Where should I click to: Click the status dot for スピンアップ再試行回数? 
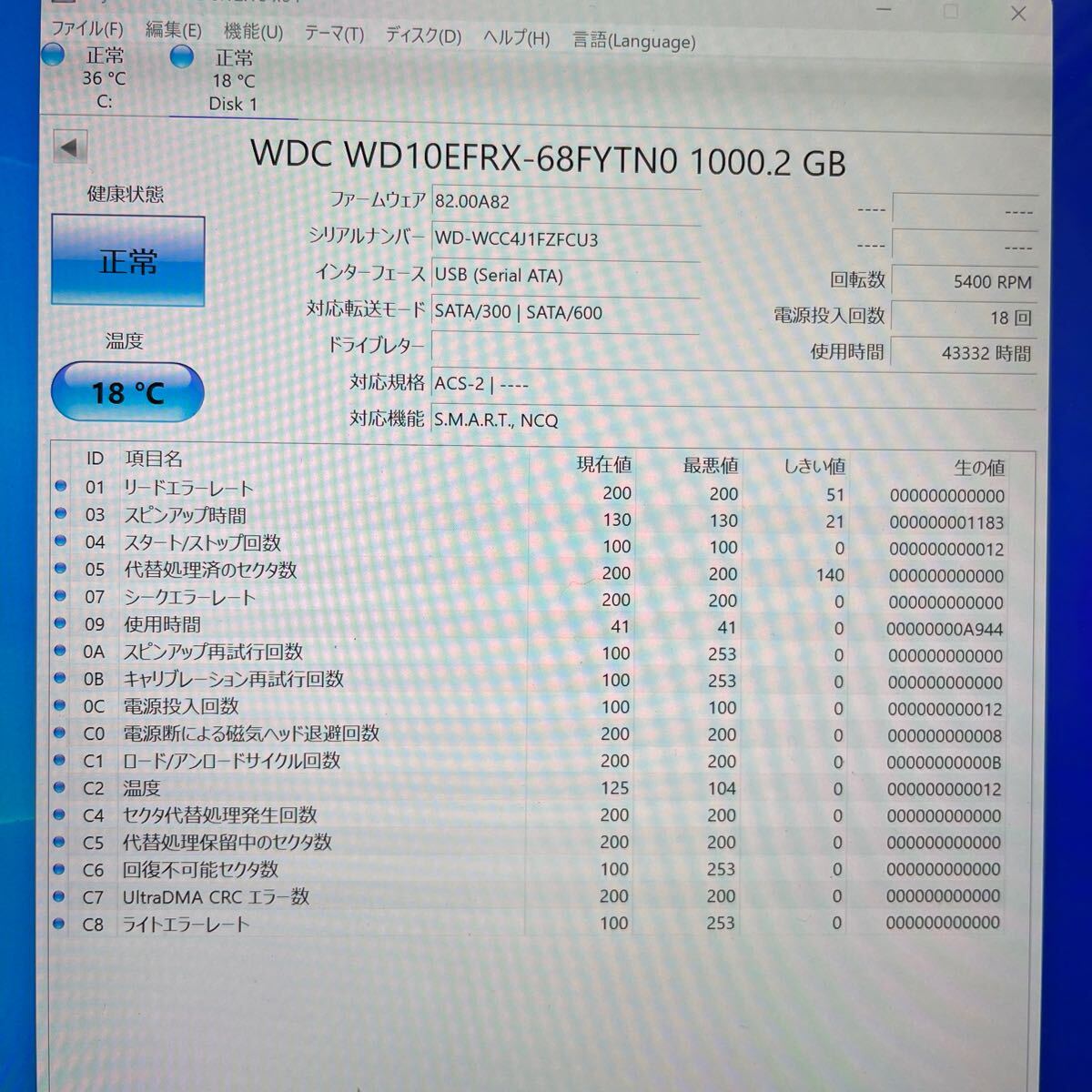(61, 650)
